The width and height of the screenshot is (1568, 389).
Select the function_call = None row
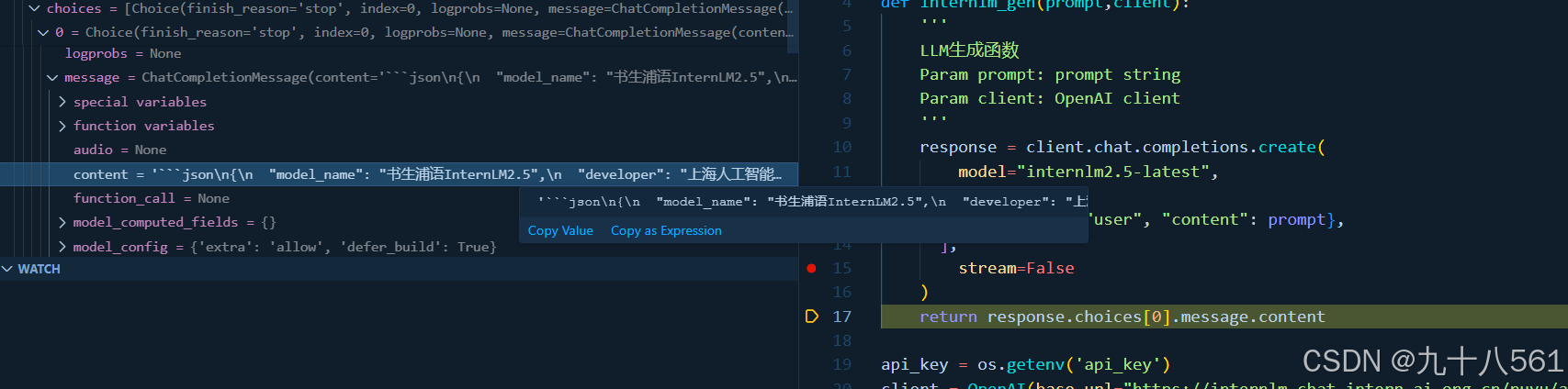coord(399,198)
